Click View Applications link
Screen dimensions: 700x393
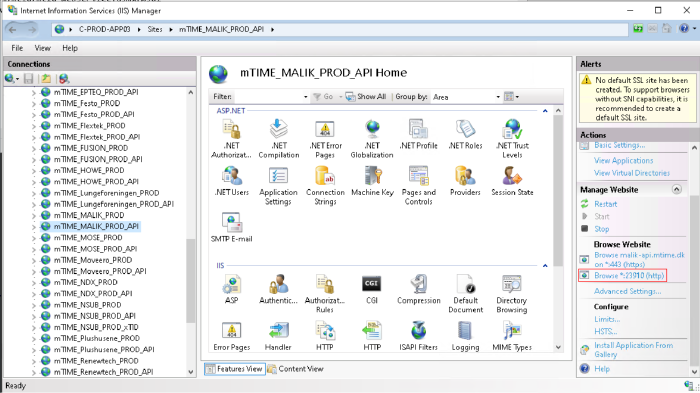click(623, 160)
